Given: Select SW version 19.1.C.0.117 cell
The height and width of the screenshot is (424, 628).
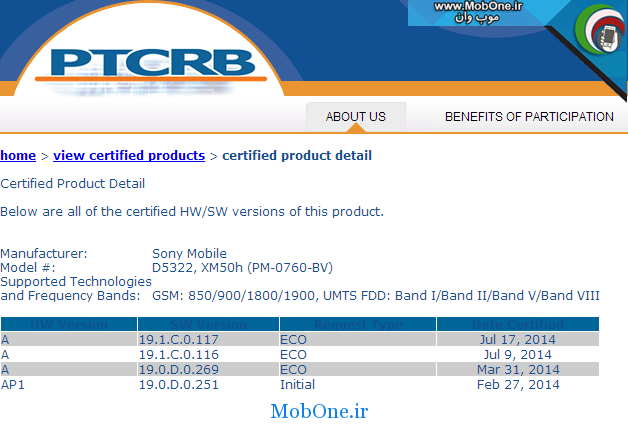Looking at the screenshot, I should (180, 340).
